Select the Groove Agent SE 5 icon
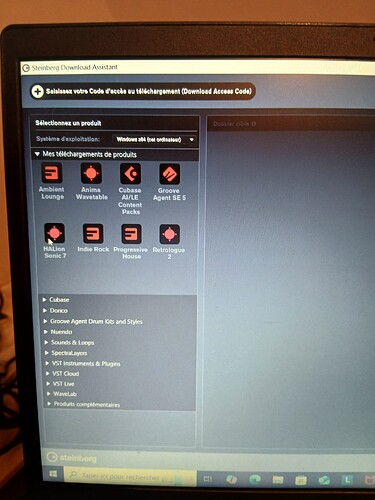Screen dimensions: 375x500 [170, 174]
